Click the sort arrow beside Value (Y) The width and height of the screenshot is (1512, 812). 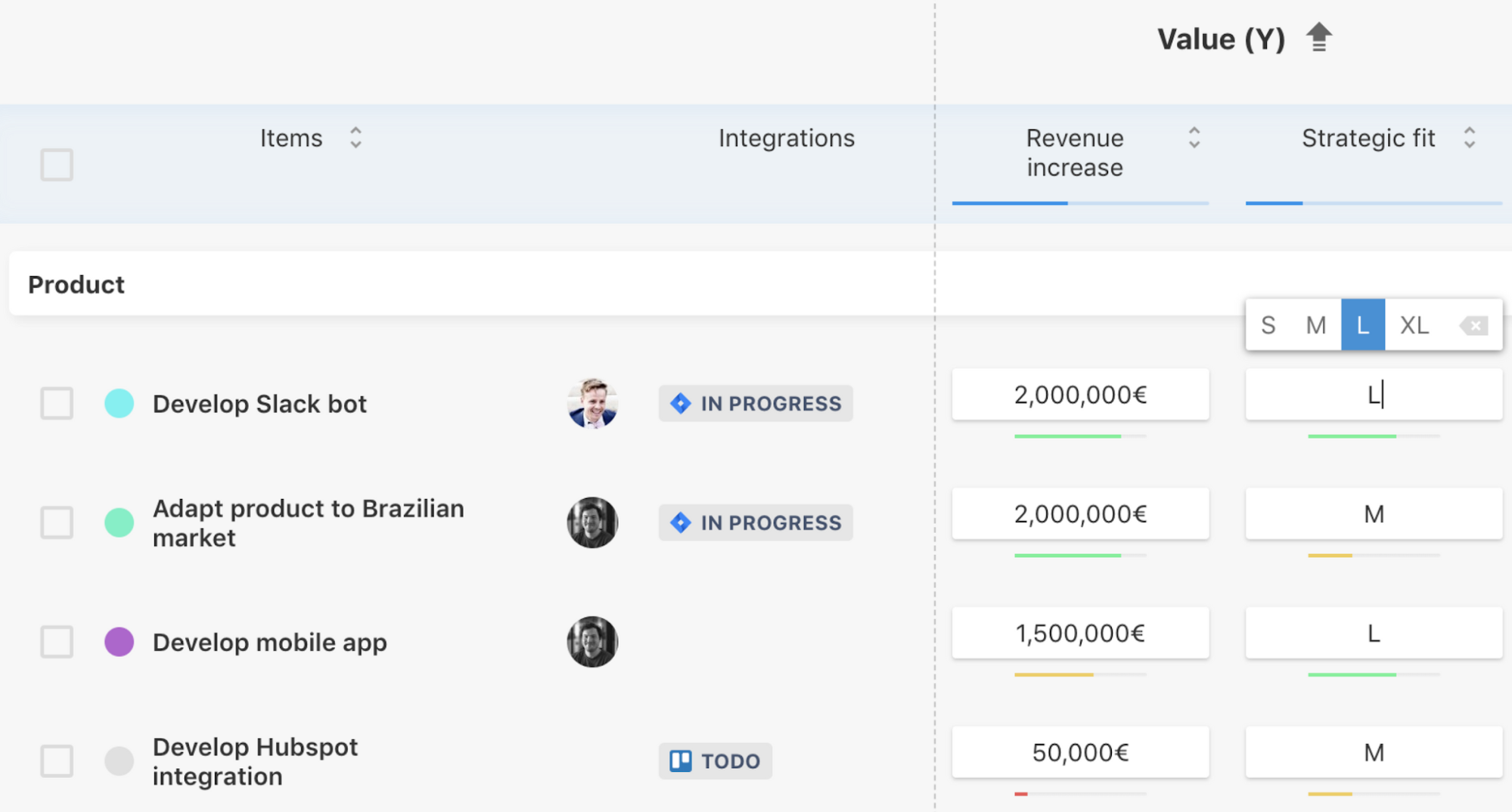point(1319,38)
